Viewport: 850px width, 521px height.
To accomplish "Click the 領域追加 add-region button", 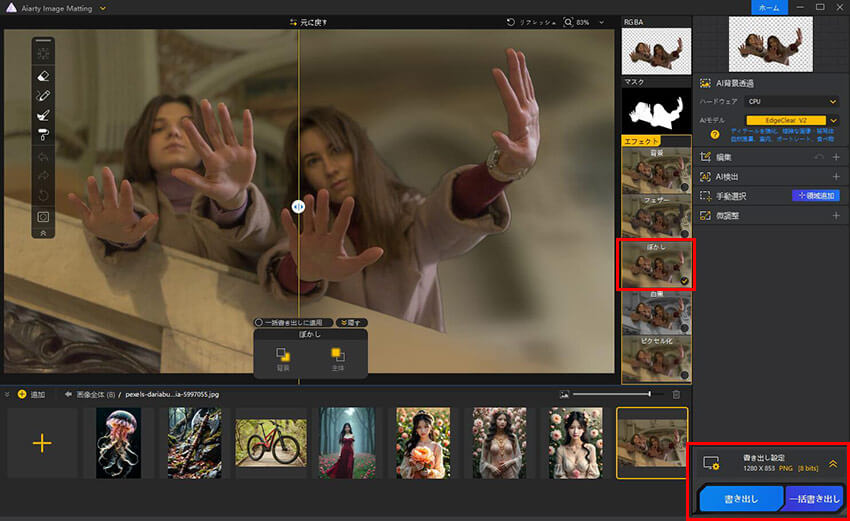I will pos(815,196).
